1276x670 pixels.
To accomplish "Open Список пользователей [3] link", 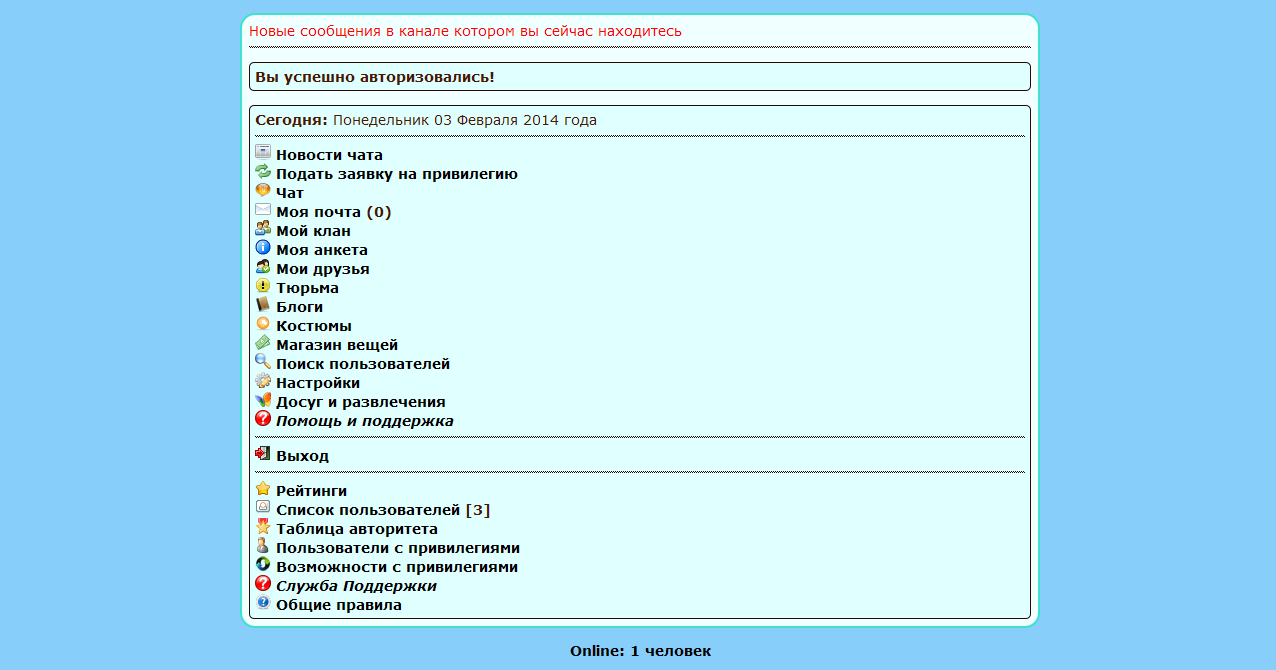I will point(383,510).
